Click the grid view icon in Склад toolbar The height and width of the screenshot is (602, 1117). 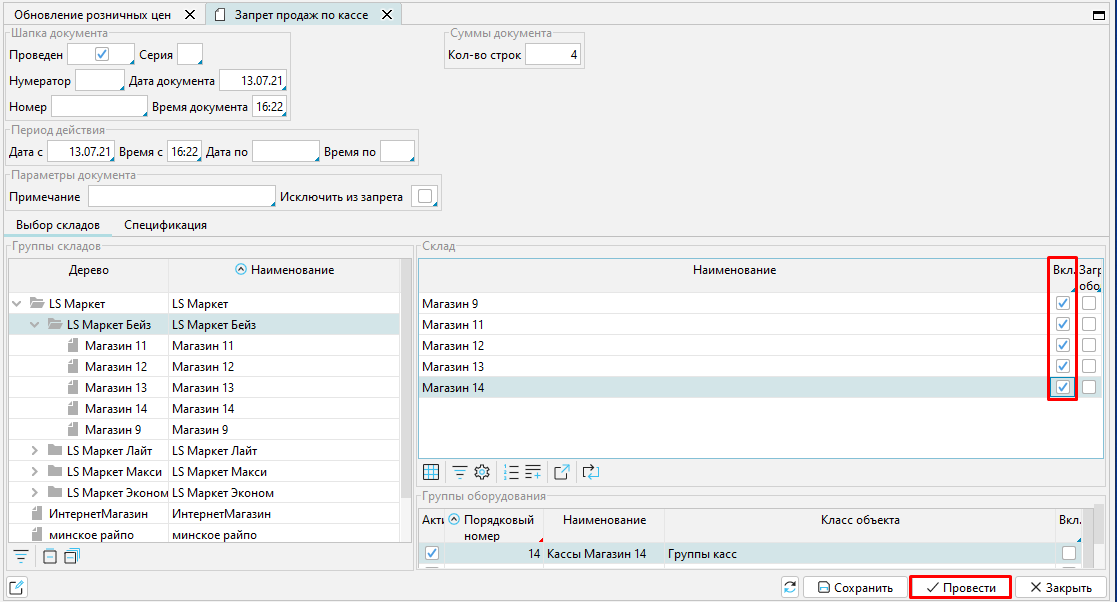pyautogui.click(x=431, y=472)
